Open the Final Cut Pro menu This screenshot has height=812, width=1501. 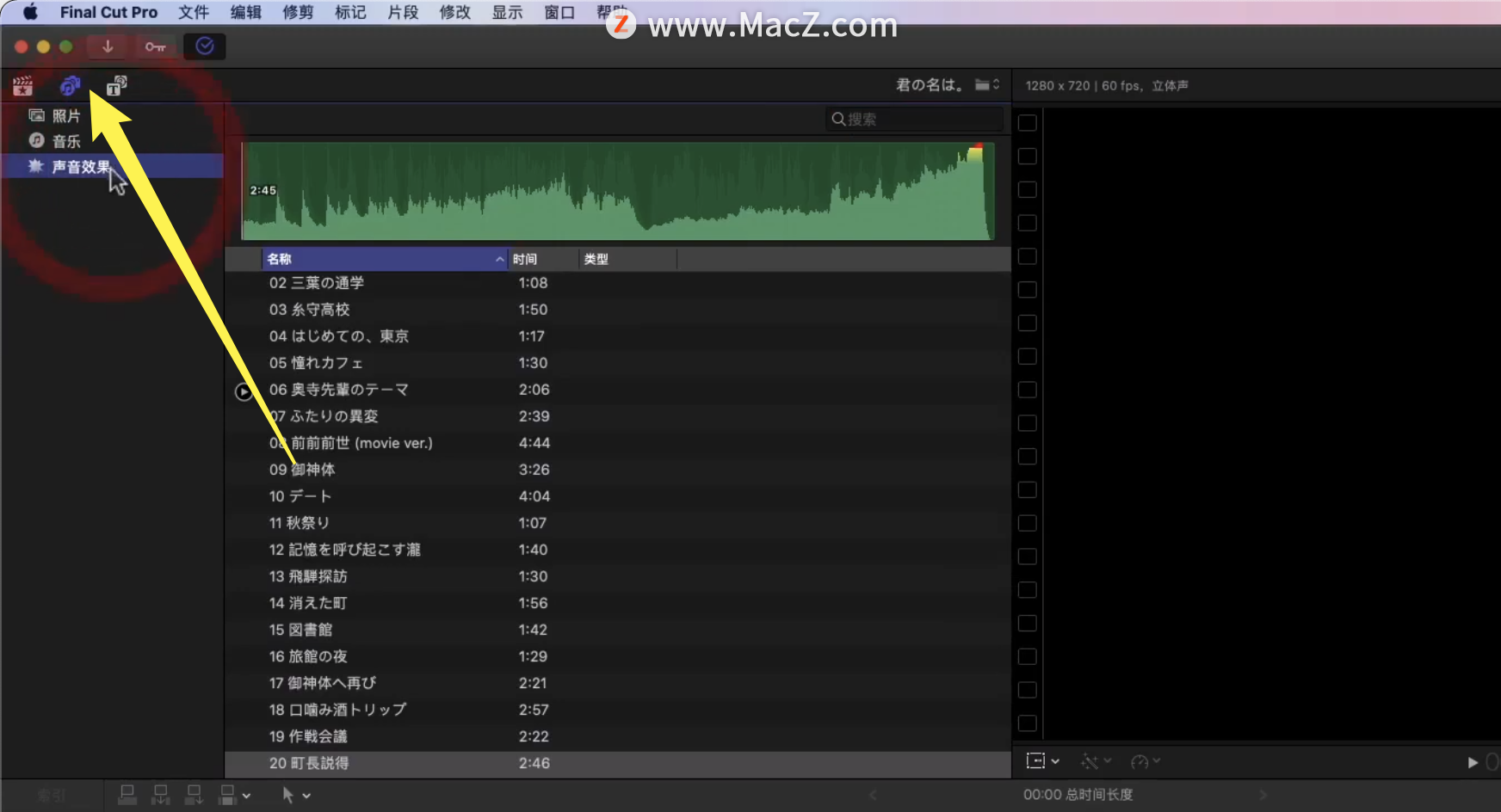pyautogui.click(x=108, y=12)
